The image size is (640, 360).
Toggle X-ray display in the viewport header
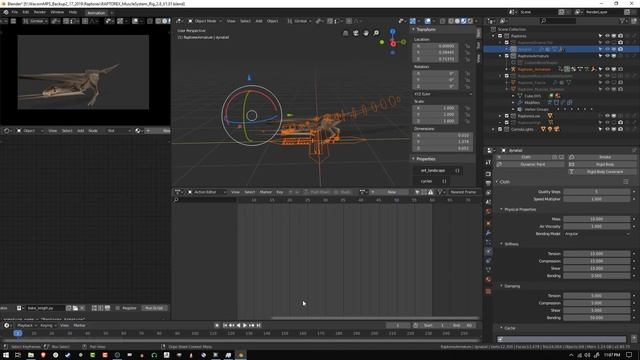click(x=442, y=21)
